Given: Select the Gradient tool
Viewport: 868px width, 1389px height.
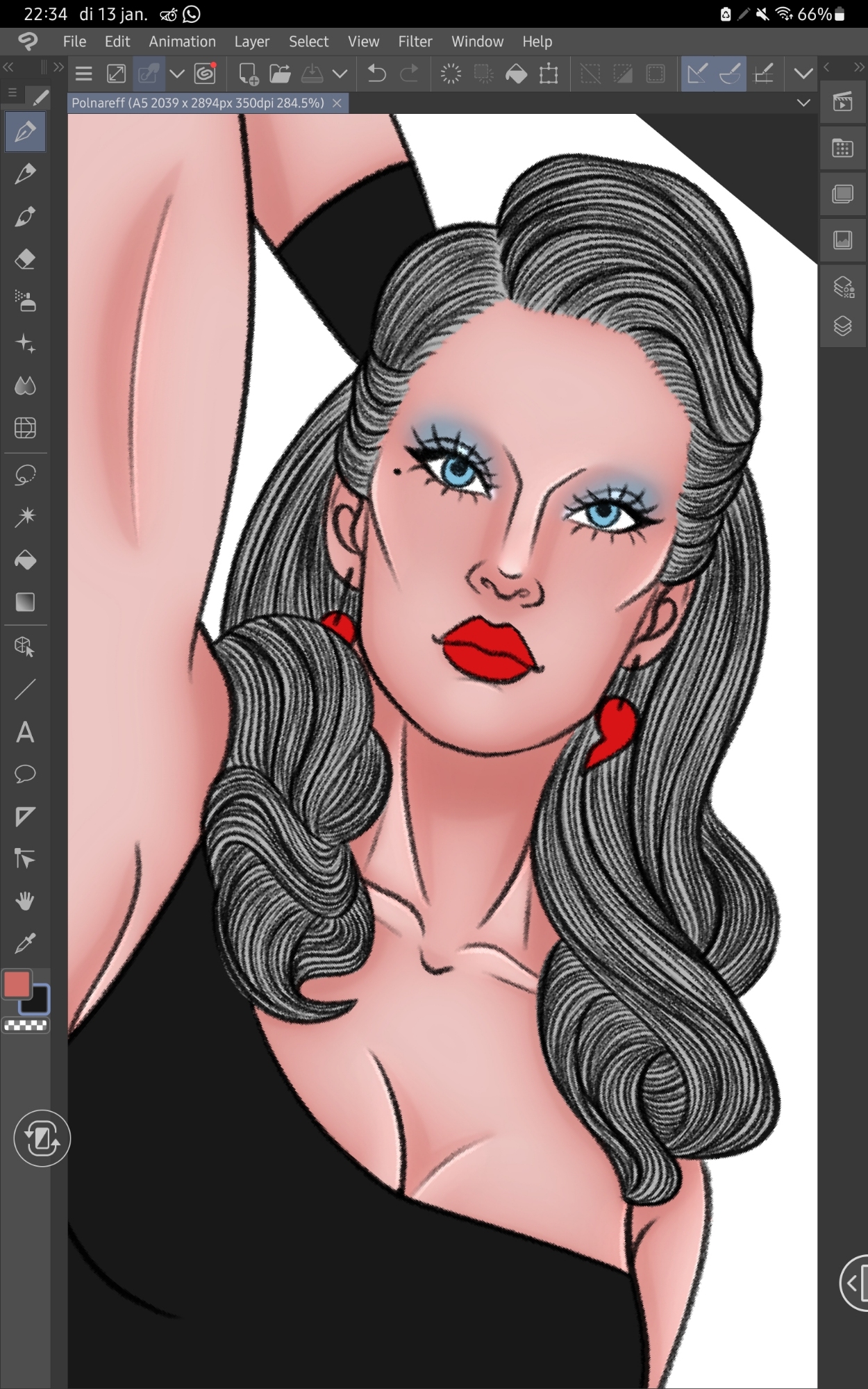Looking at the screenshot, I should pyautogui.click(x=25, y=602).
